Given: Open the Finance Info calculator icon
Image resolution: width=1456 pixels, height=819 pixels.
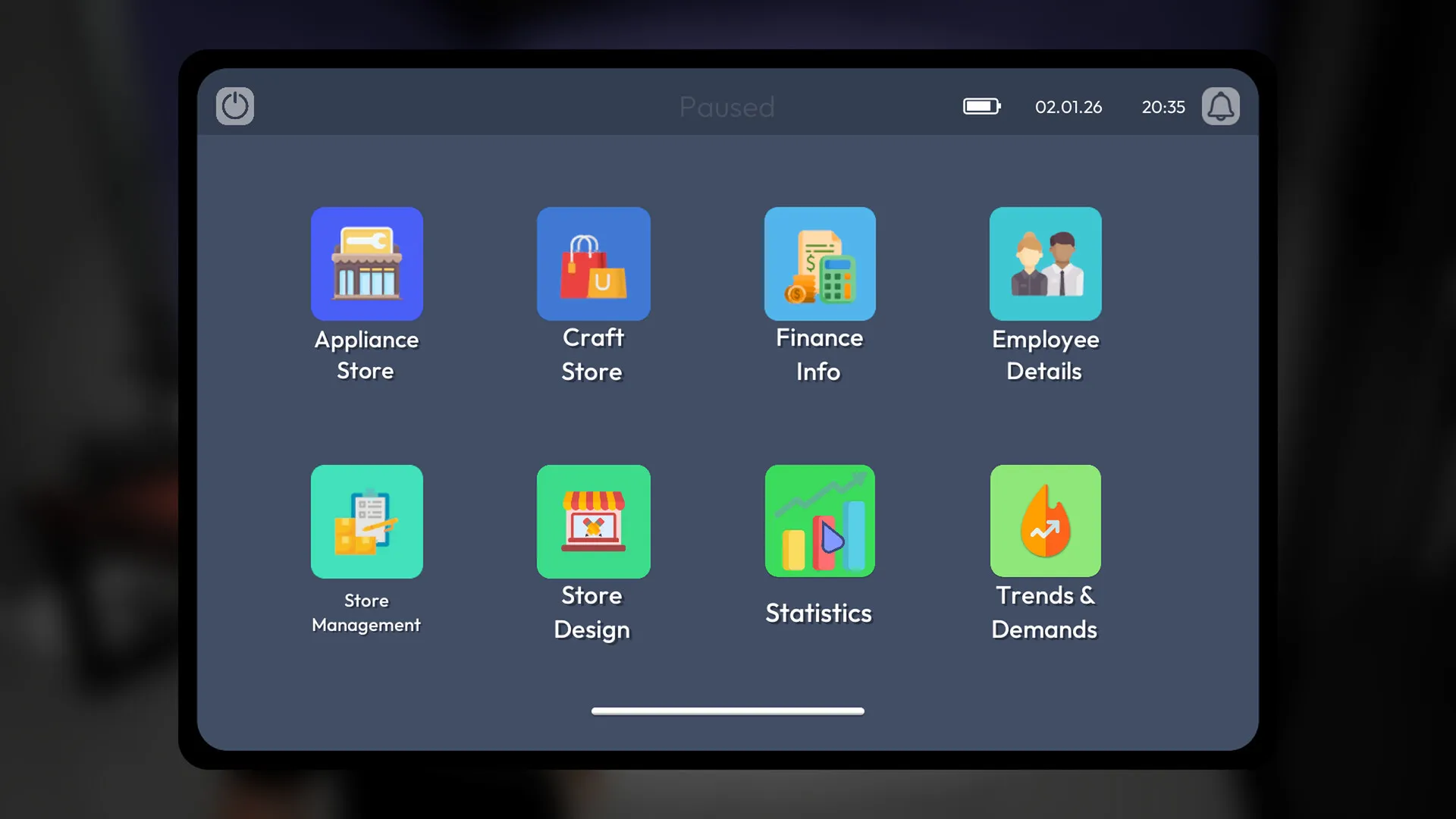Looking at the screenshot, I should (x=820, y=263).
